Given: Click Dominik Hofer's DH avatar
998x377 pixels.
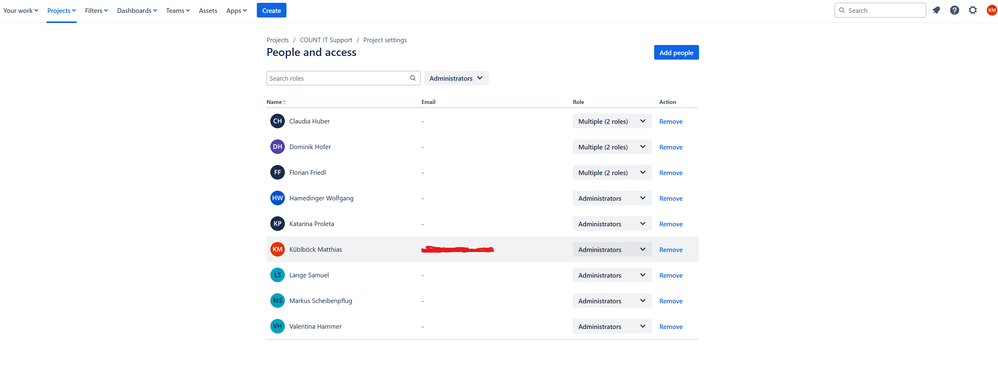Looking at the screenshot, I should click(x=277, y=146).
